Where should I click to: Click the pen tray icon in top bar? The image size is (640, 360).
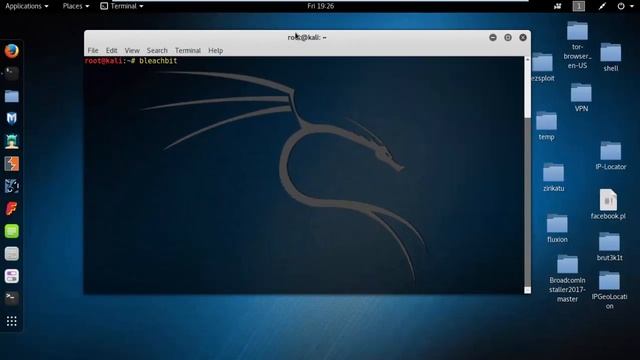coord(602,6)
